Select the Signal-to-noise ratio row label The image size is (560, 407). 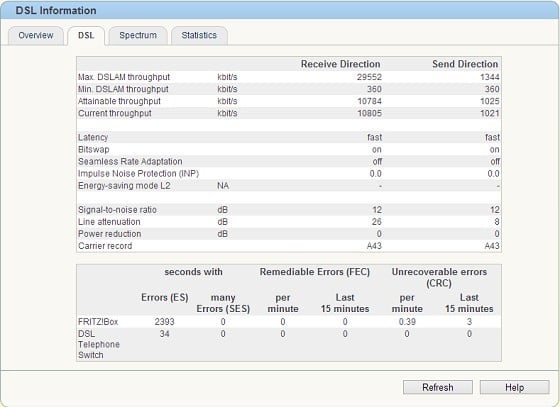point(117,210)
